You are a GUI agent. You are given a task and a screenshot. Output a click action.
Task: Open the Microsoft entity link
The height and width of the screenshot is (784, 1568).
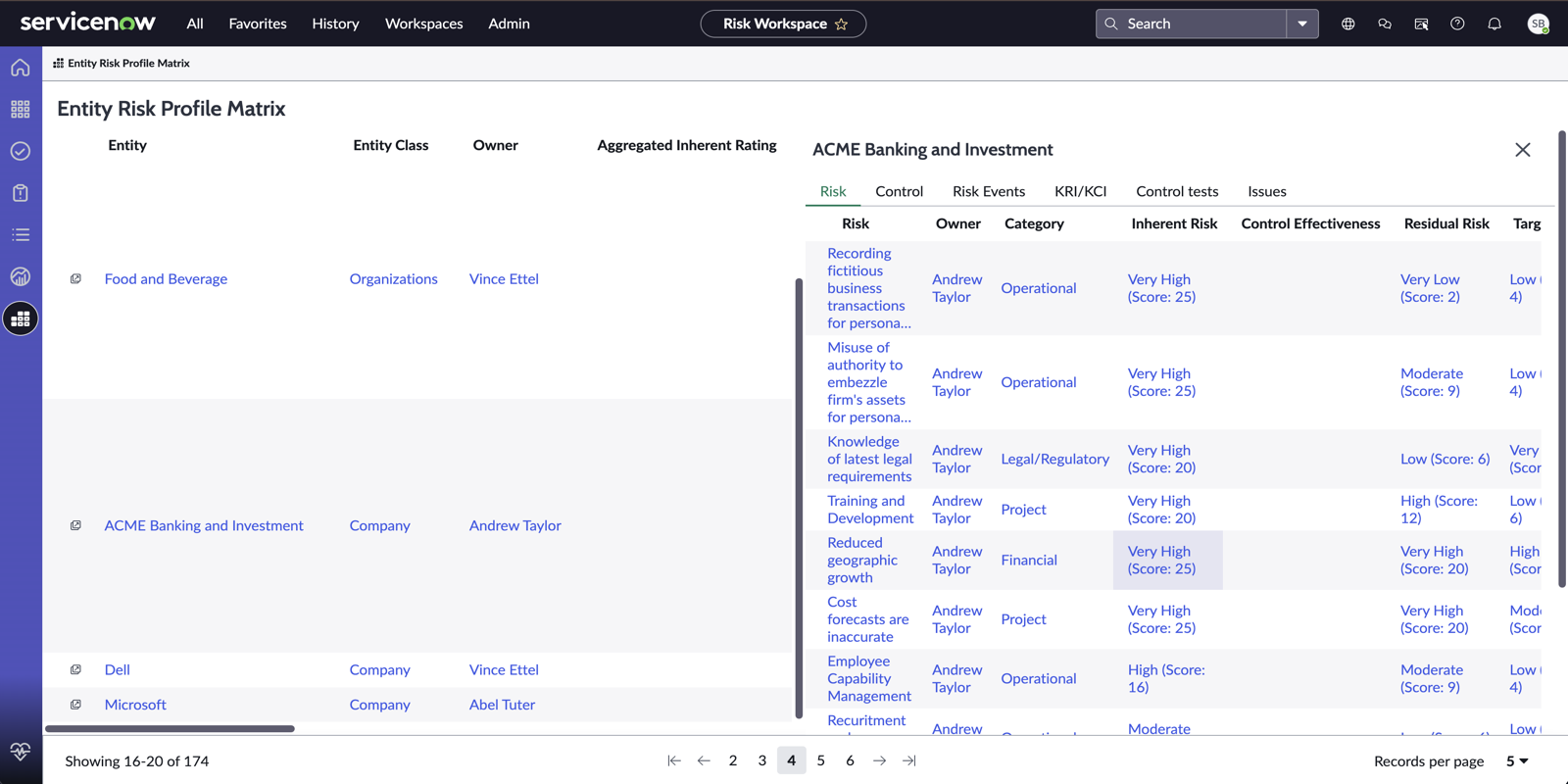point(135,705)
